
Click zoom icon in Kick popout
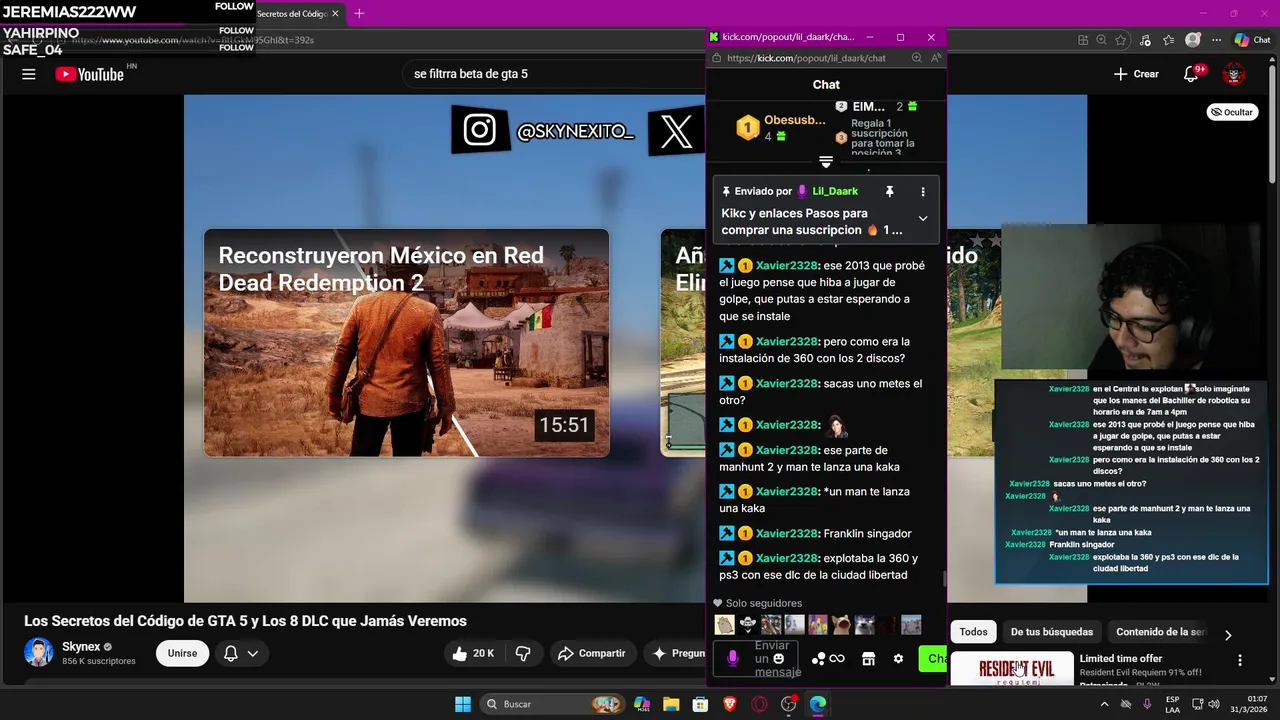(917, 58)
